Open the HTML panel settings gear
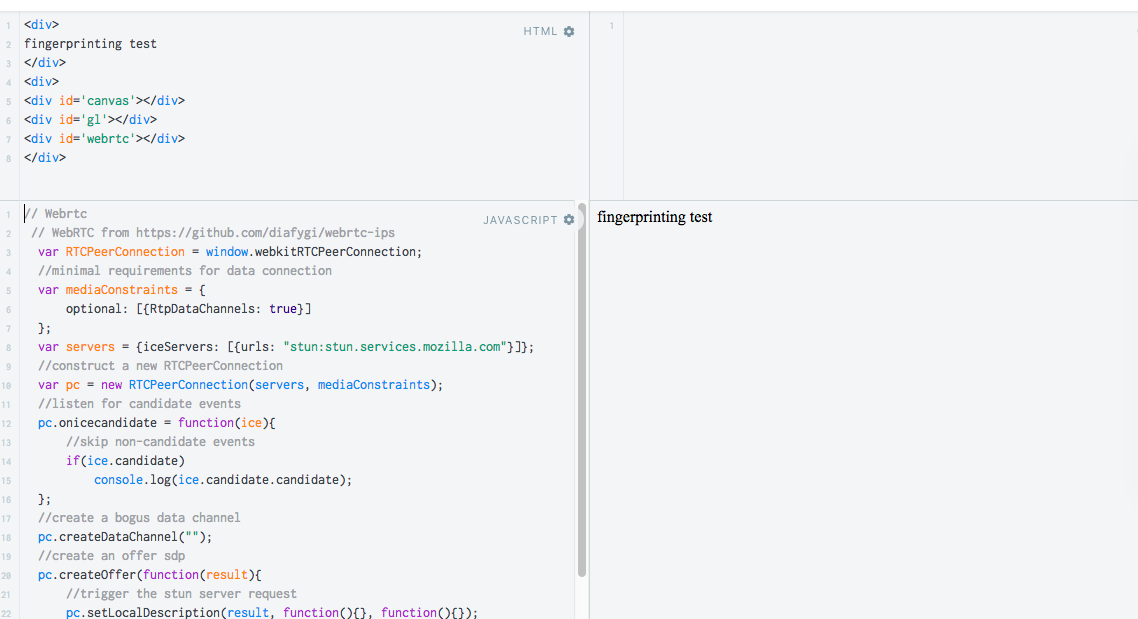Image resolution: width=1138 pixels, height=619 pixels. (x=569, y=31)
